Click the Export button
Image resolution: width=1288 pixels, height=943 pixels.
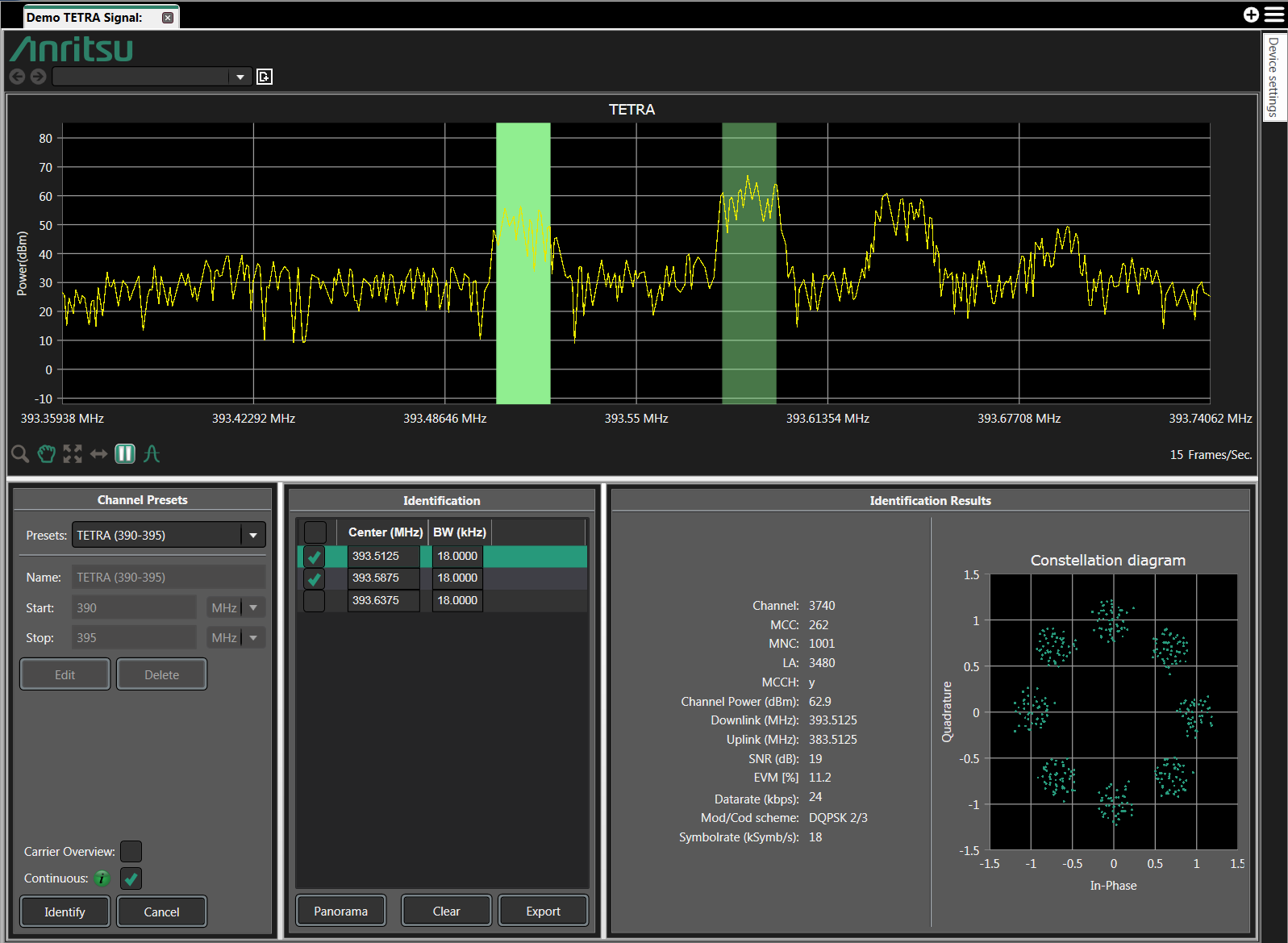pos(543,912)
